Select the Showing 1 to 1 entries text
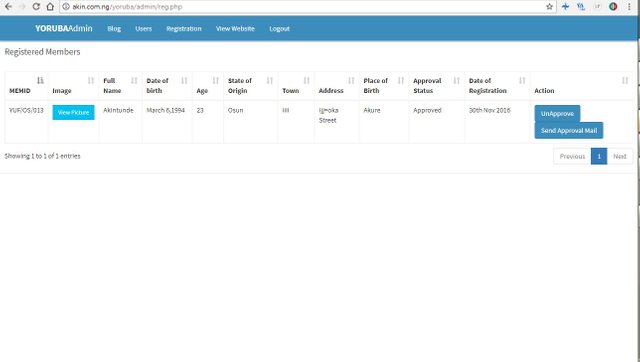Image resolution: width=640 pixels, height=362 pixels. click(42, 156)
